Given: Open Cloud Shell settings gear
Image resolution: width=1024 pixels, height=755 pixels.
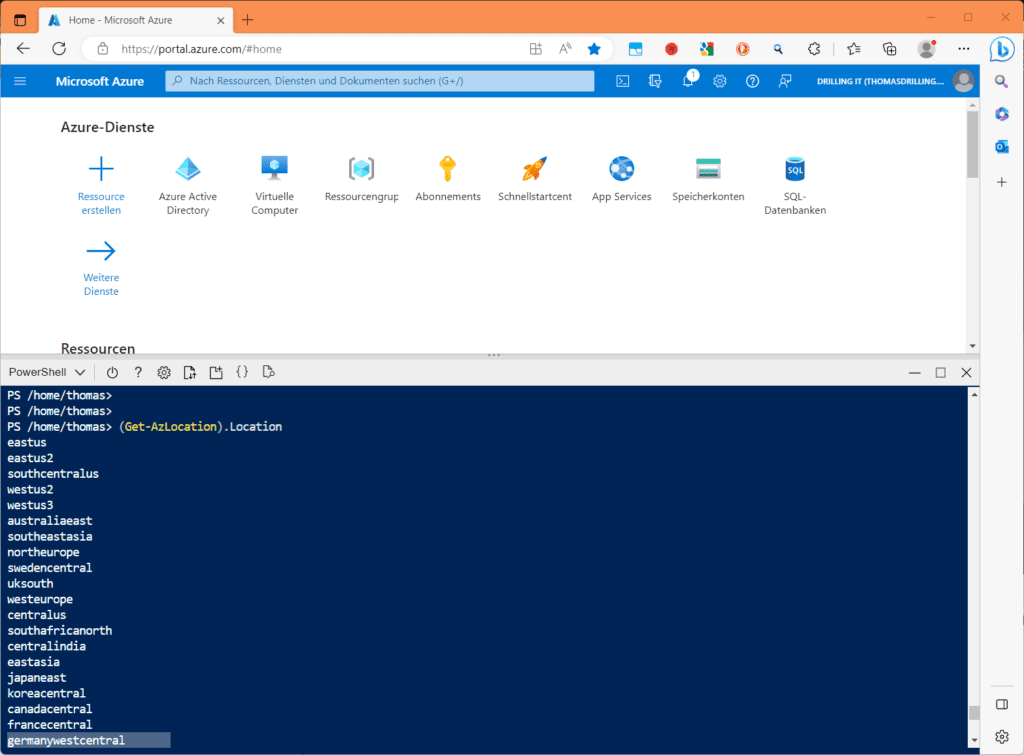Looking at the screenshot, I should point(164,372).
